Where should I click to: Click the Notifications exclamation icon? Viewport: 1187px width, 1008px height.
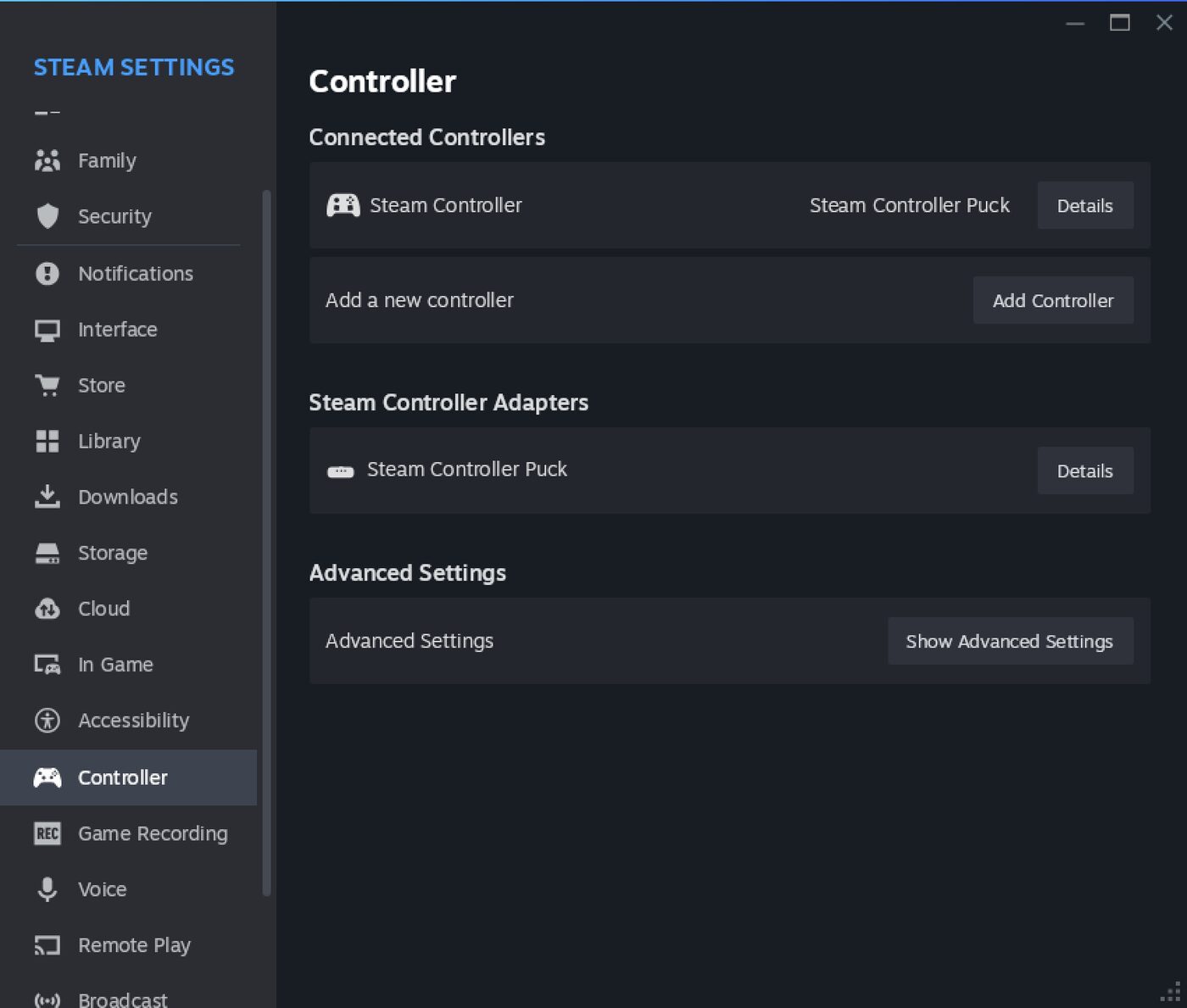click(47, 273)
